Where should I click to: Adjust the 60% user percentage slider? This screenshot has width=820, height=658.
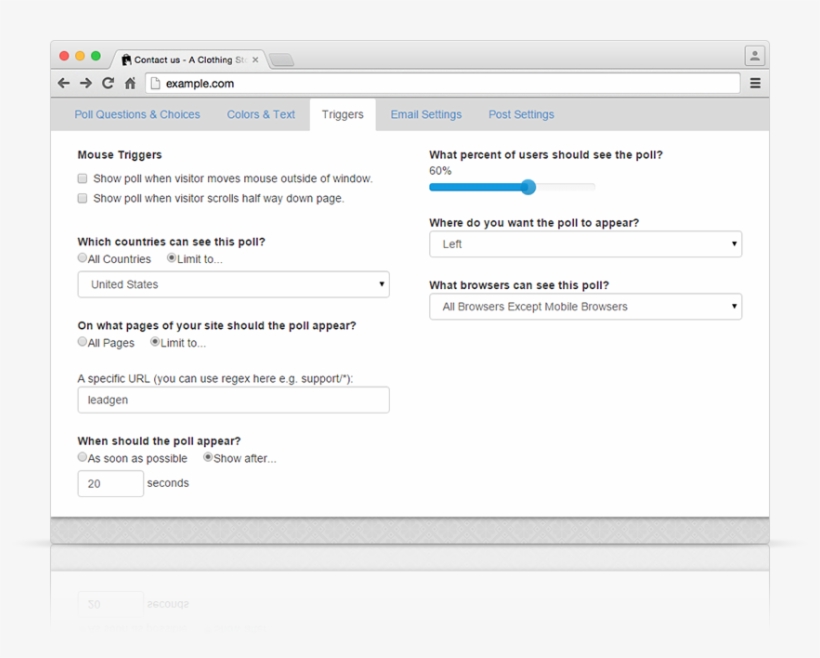coord(527,187)
